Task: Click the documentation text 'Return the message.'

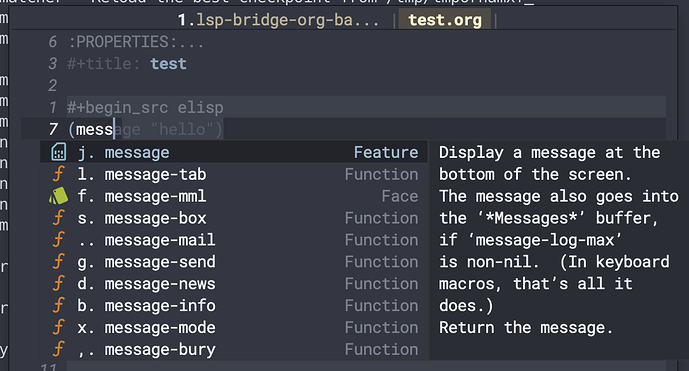Action: point(526,327)
